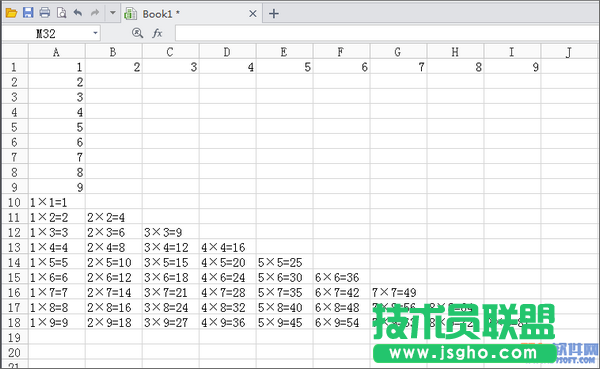The height and width of the screenshot is (369, 600).
Task: Select column F header
Action: point(341,52)
